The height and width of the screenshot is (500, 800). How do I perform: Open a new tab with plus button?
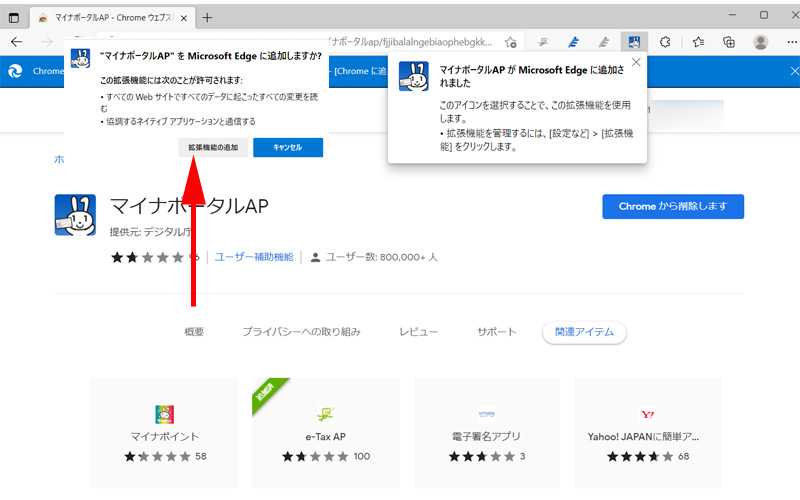tap(207, 18)
